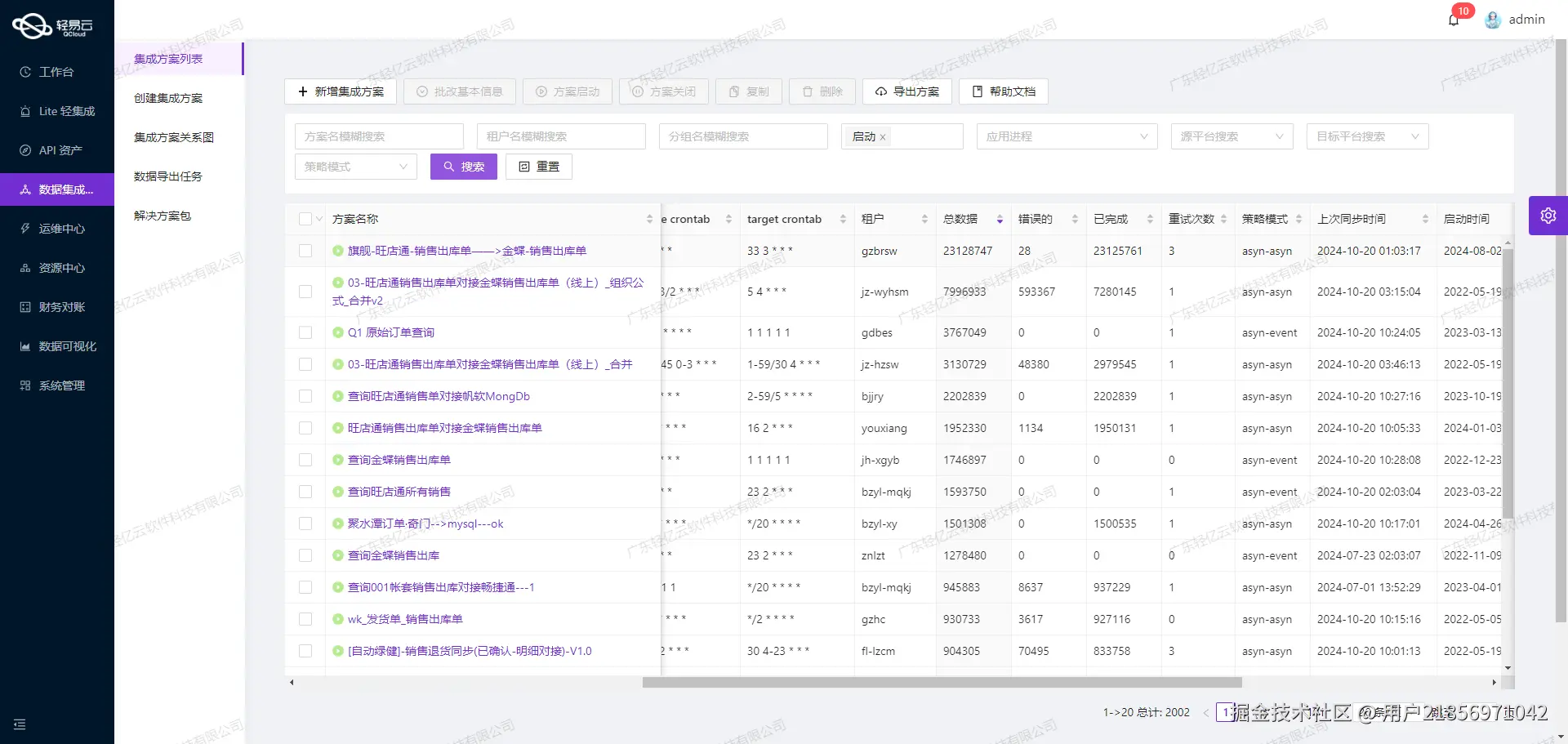The width and height of the screenshot is (1568, 744).
Task: Expand the header selection dropdown chevron
Action: (318, 219)
